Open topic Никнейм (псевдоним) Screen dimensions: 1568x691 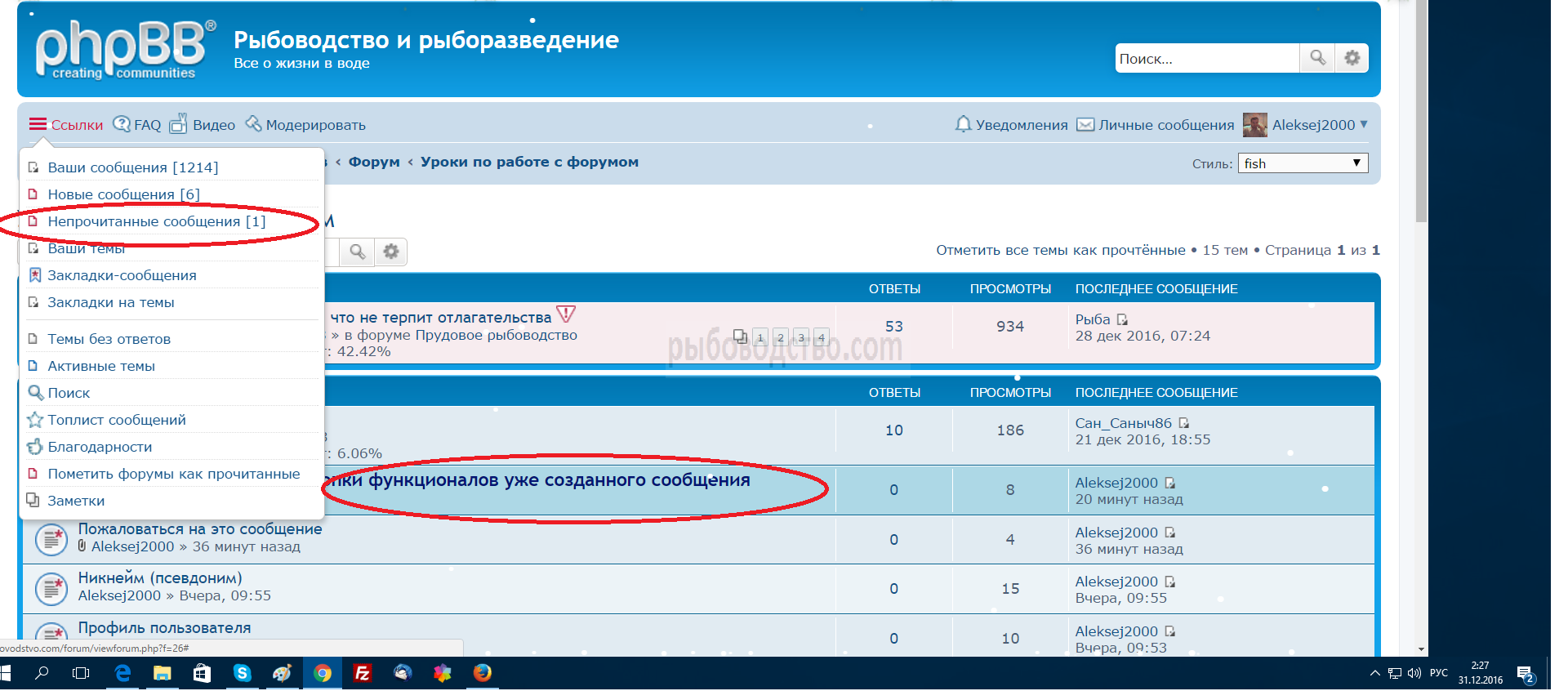coord(160,578)
